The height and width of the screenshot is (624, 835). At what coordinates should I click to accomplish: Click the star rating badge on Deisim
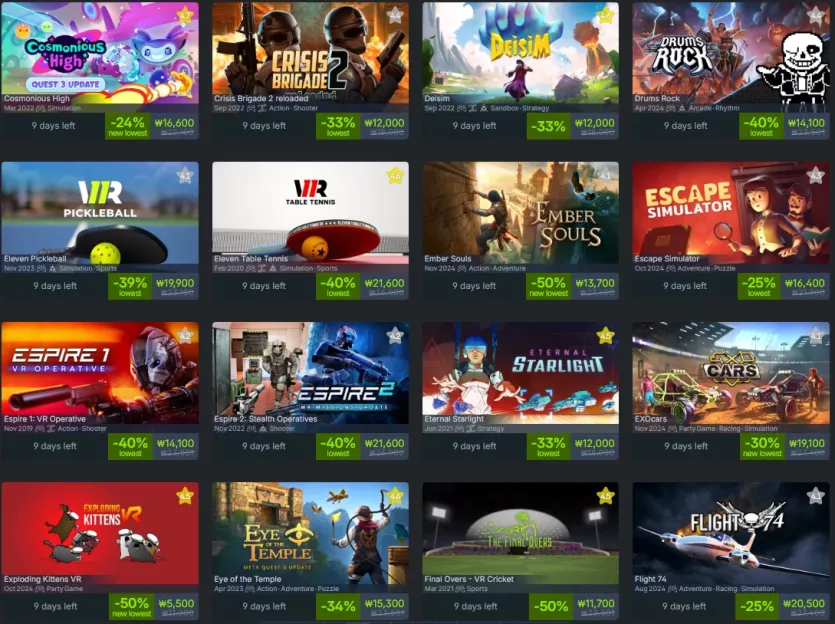(605, 14)
